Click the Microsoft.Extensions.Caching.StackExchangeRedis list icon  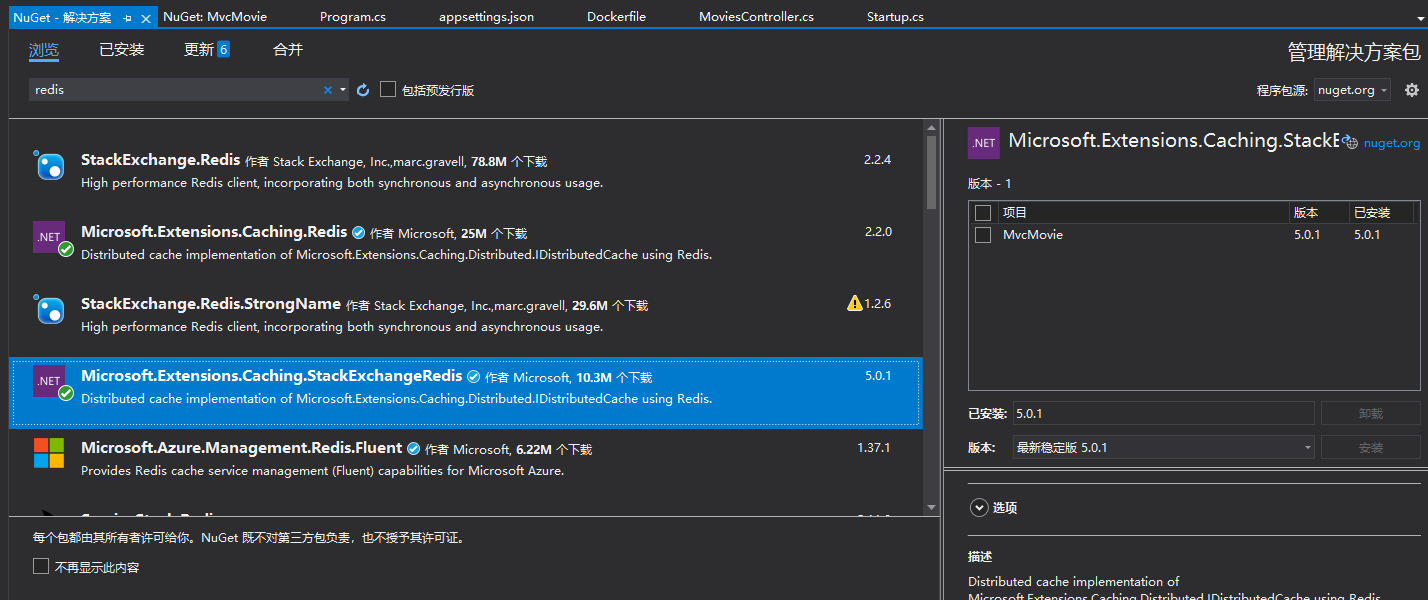pyautogui.click(x=49, y=382)
